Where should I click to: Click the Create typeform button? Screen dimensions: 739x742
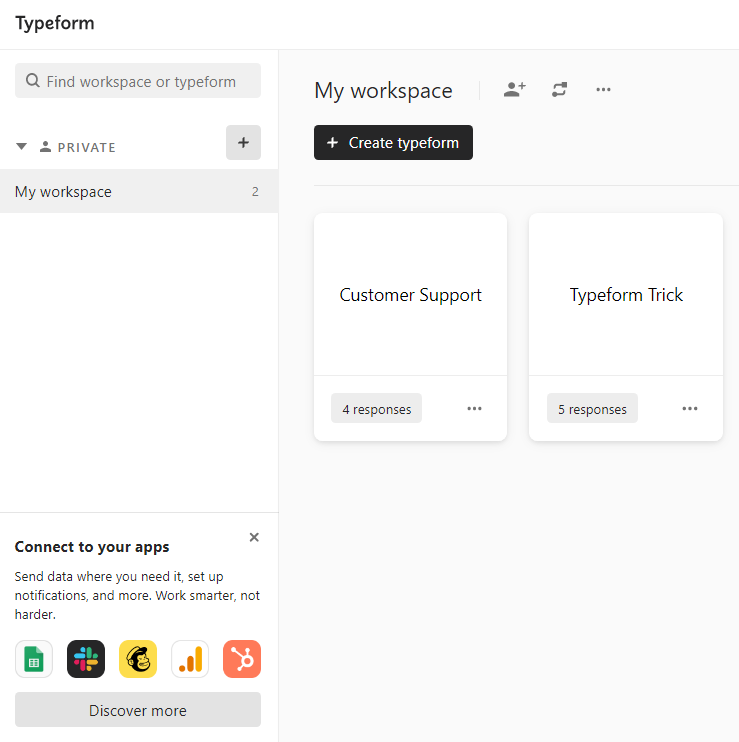pos(393,142)
